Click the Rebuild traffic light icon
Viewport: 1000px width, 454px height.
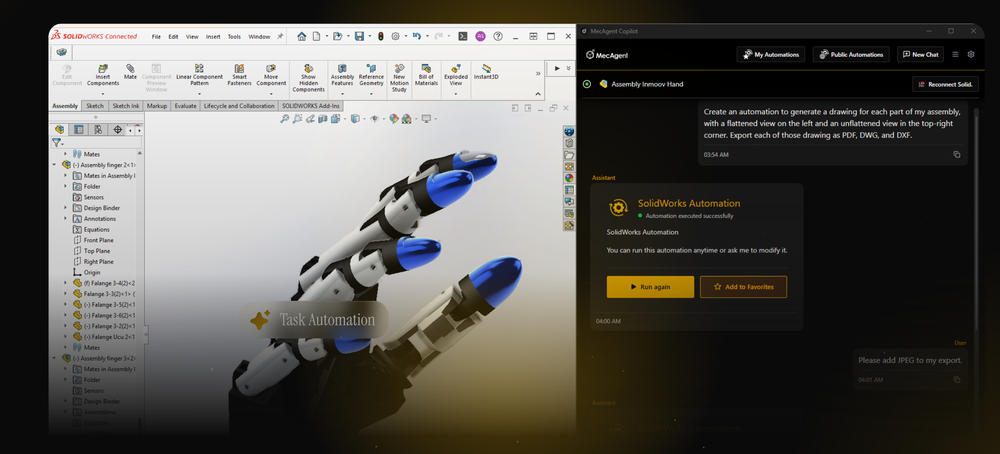[x=381, y=36]
